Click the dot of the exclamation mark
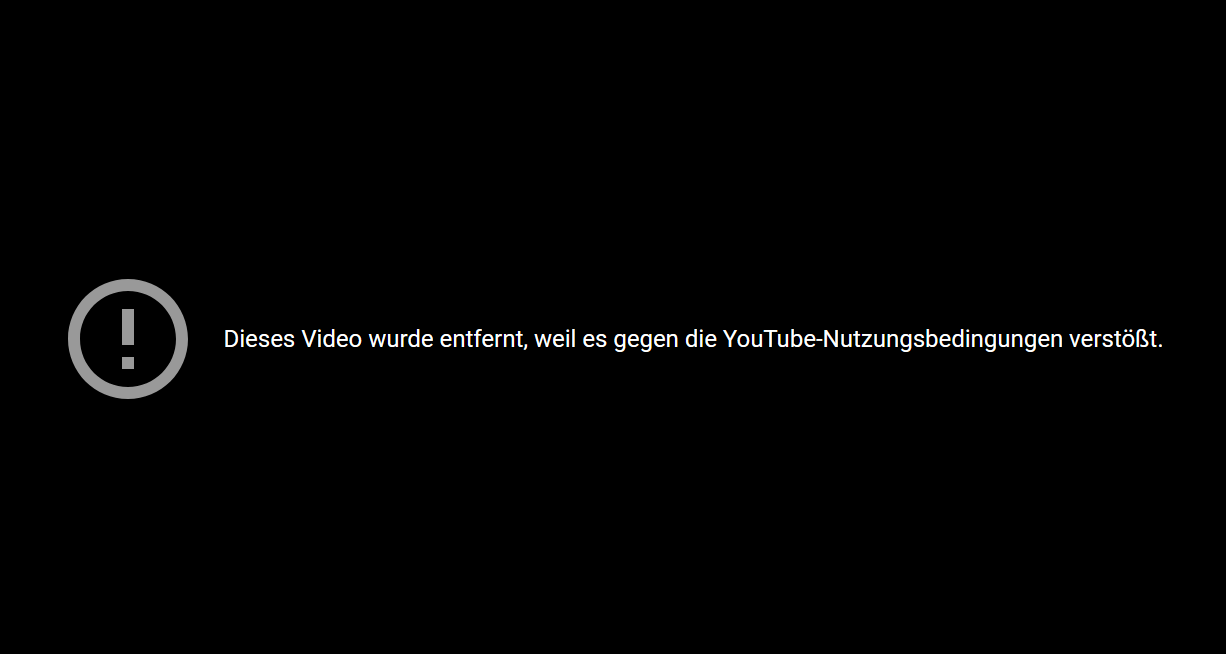This screenshot has width=1226, height=654. click(128, 363)
